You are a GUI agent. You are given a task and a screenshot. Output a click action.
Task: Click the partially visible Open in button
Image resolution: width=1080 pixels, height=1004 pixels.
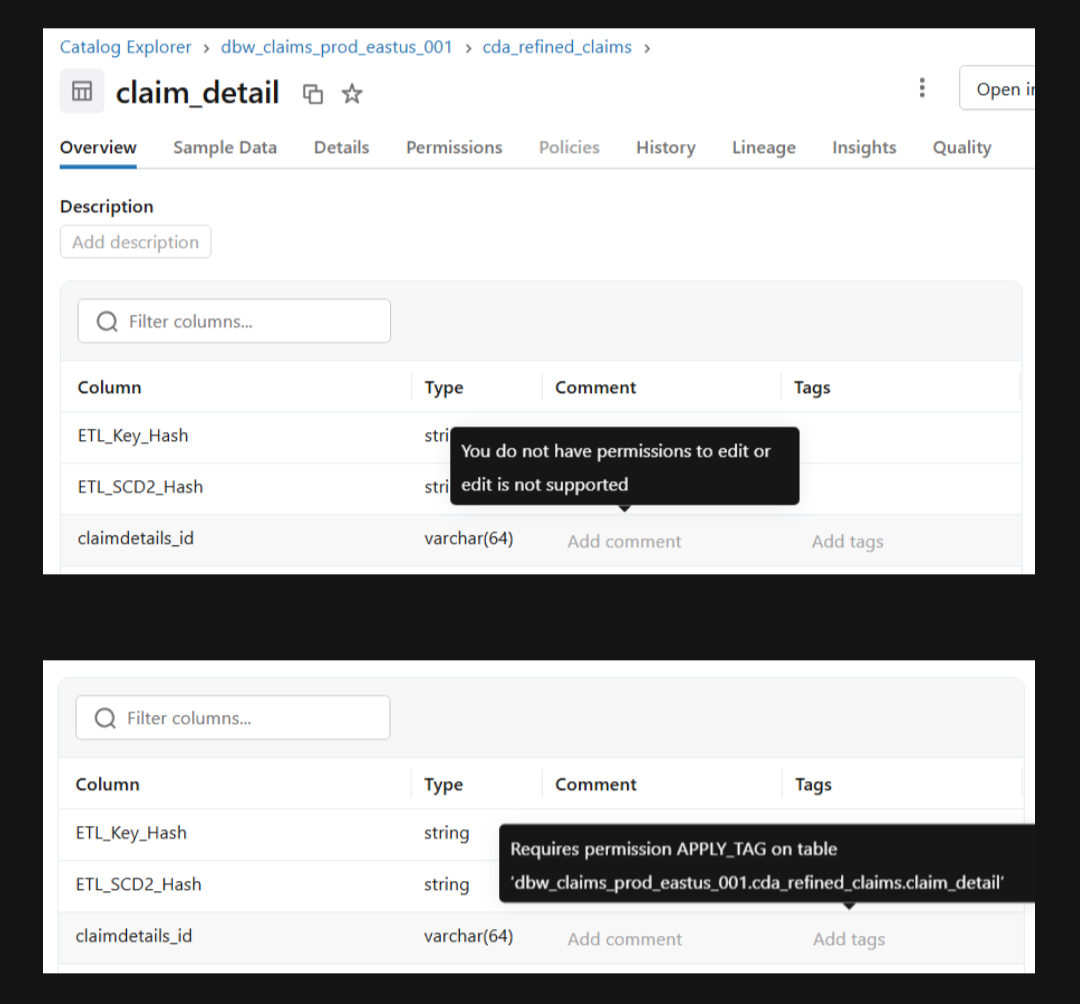tap(997, 88)
